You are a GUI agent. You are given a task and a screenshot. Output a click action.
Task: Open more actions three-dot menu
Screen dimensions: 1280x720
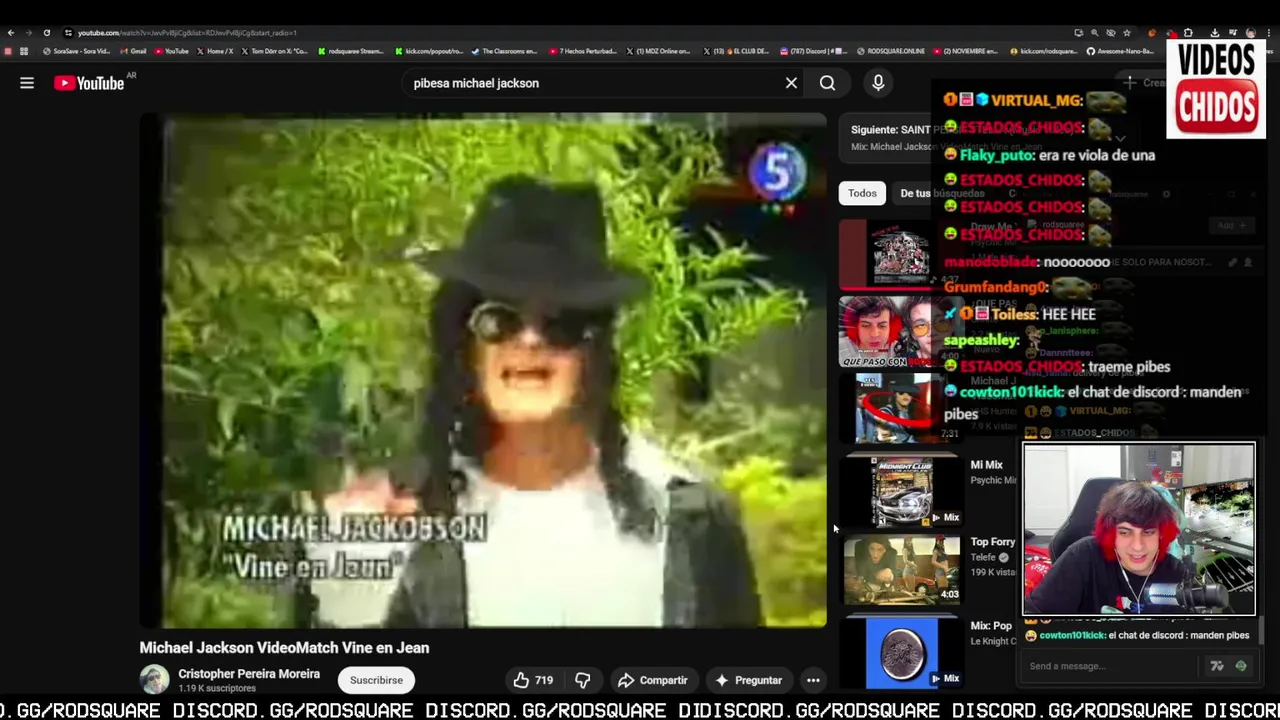[813, 680]
